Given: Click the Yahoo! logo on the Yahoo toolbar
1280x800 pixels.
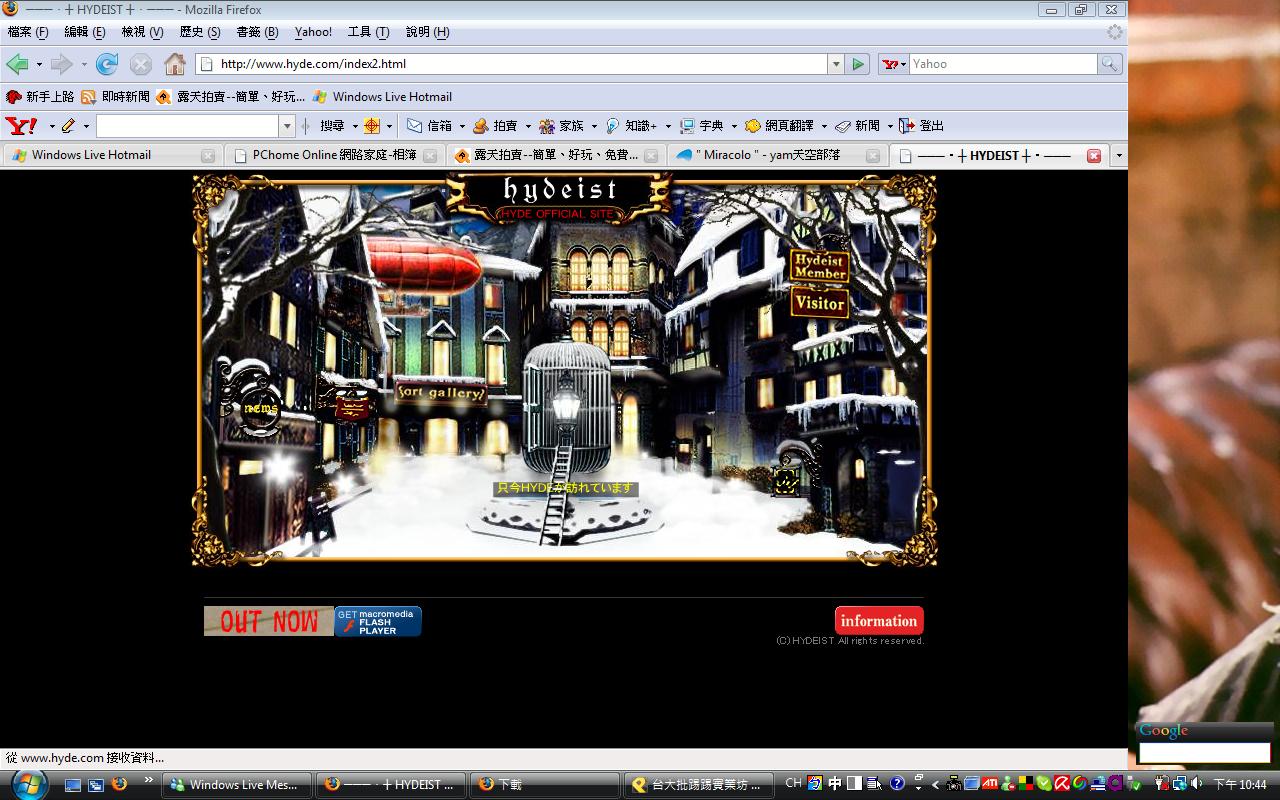Looking at the screenshot, I should (x=22, y=126).
